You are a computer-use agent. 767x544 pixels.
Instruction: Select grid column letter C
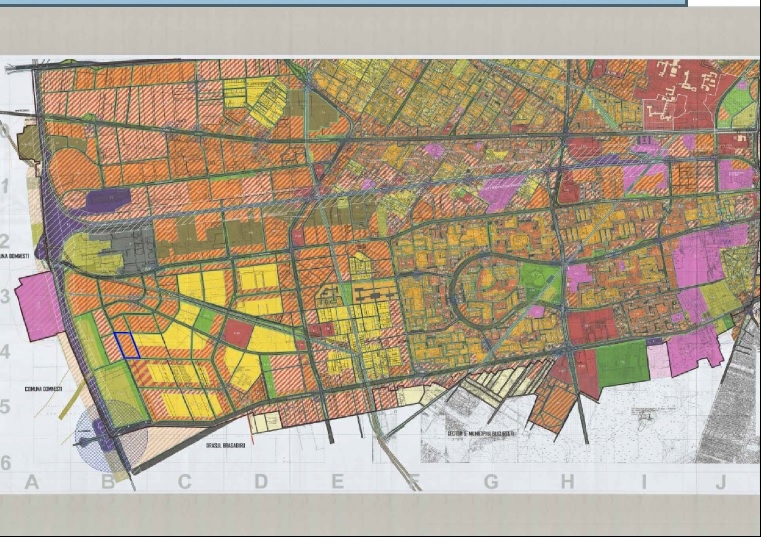point(184,483)
